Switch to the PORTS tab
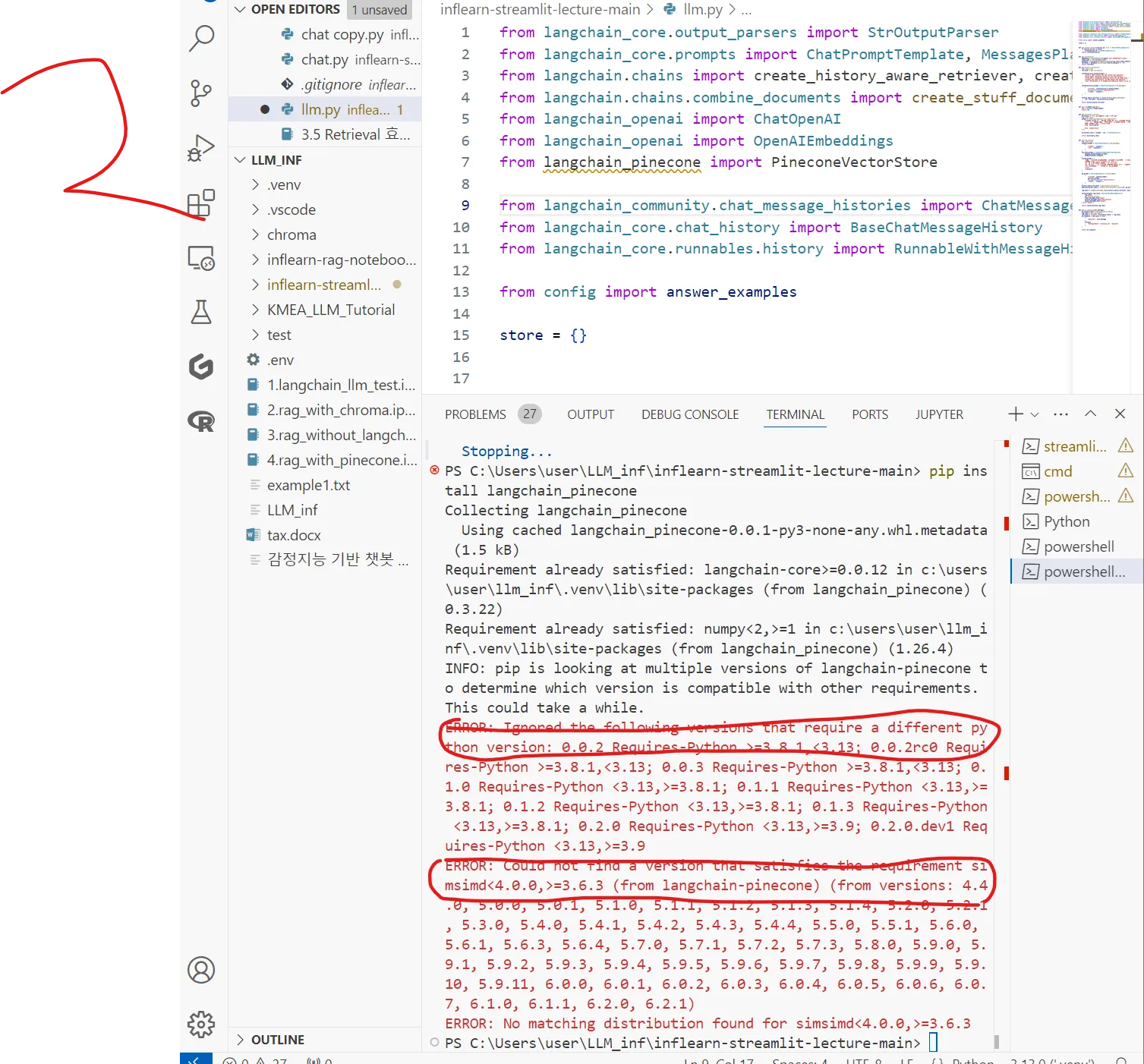Screen dimensions: 1144x1064 click(870, 414)
